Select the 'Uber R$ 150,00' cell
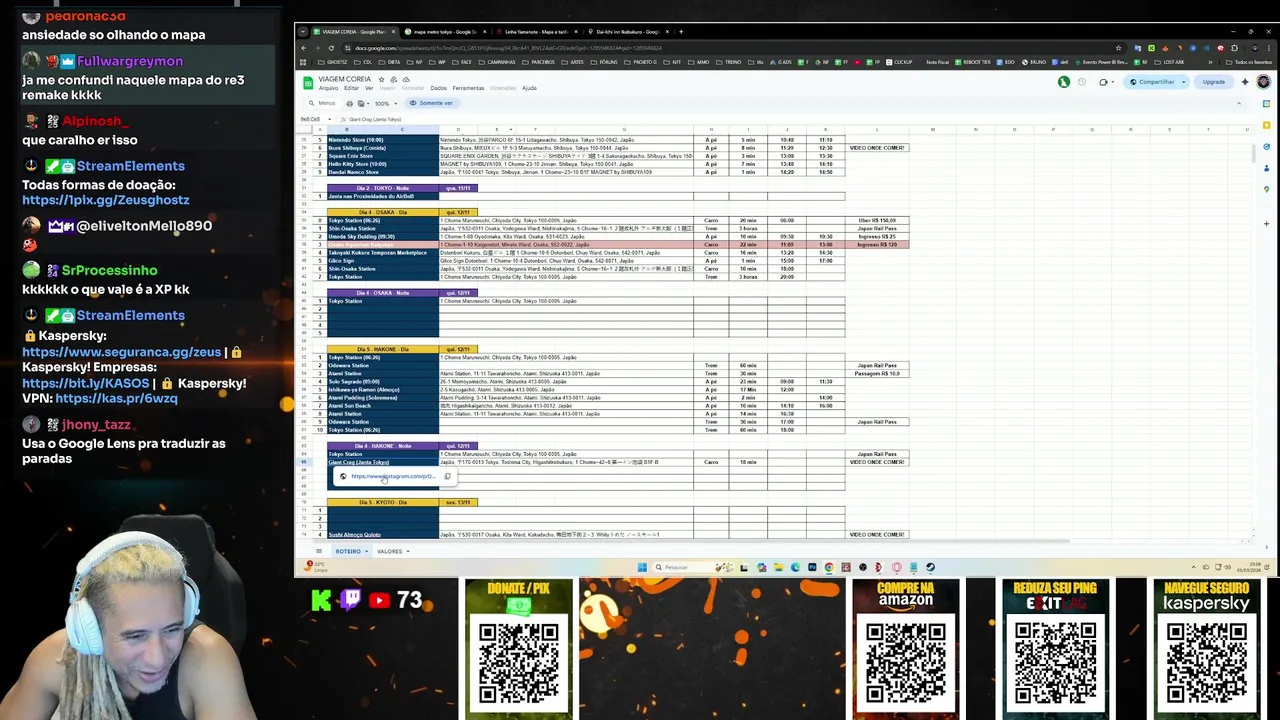The width and height of the screenshot is (1280, 720). [877, 220]
